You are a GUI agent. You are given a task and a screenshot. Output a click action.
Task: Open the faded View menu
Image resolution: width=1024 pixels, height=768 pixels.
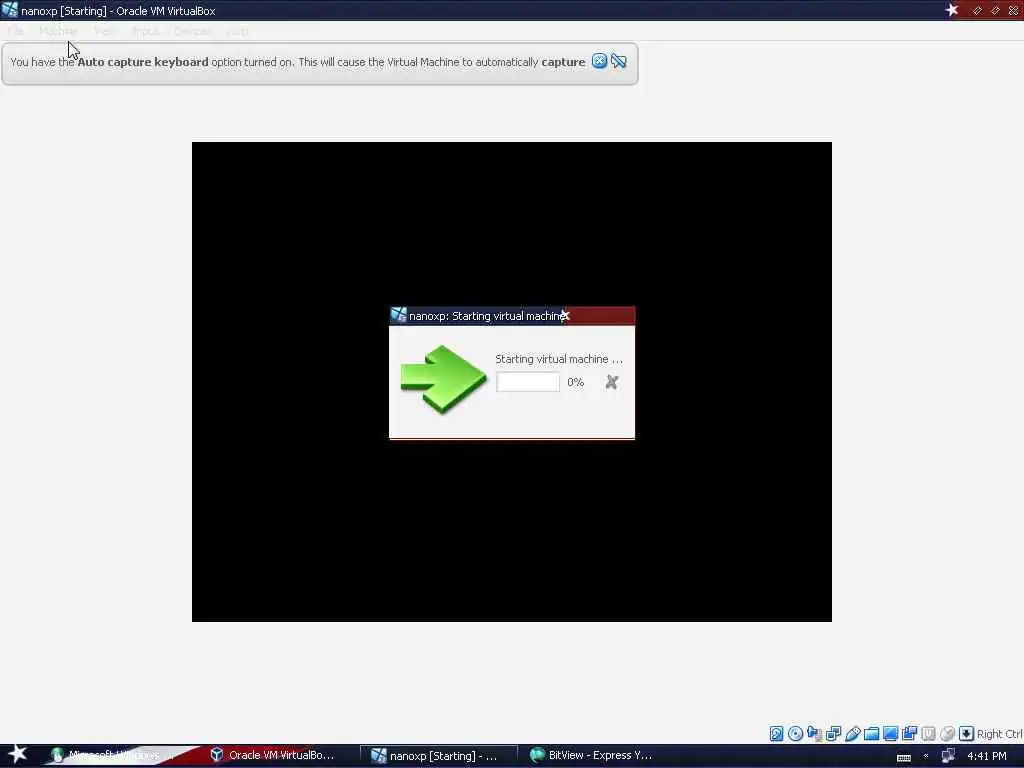(105, 31)
